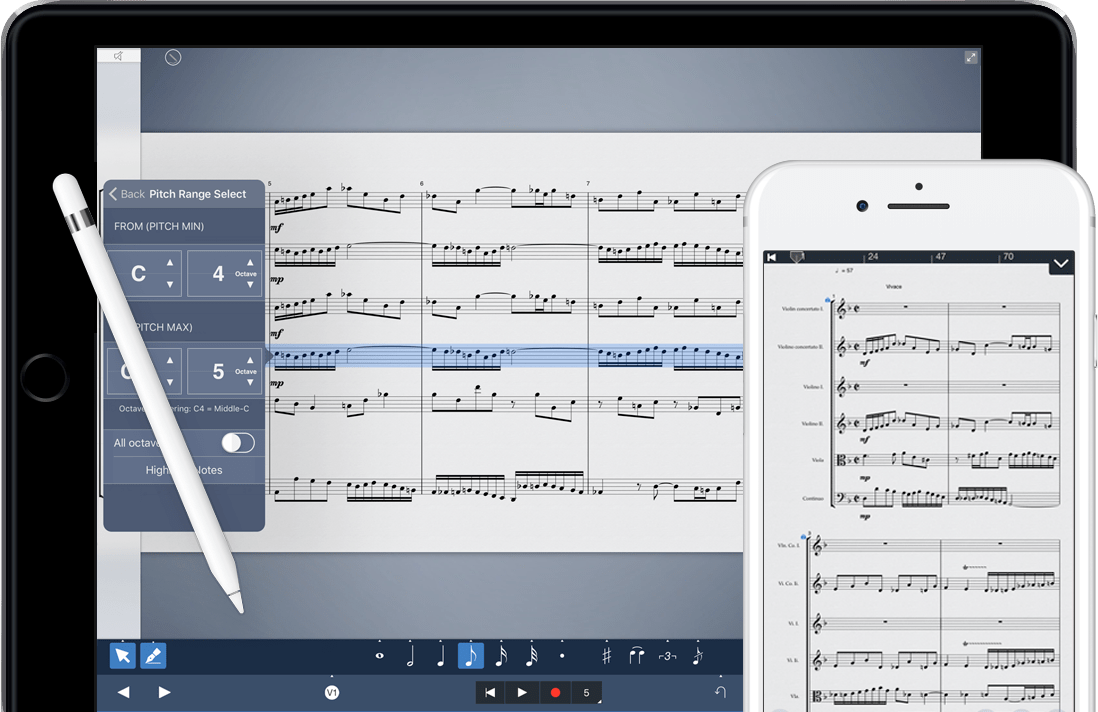Tap Highlight Notes
The width and height of the screenshot is (1098, 712).
pyautogui.click(x=183, y=470)
